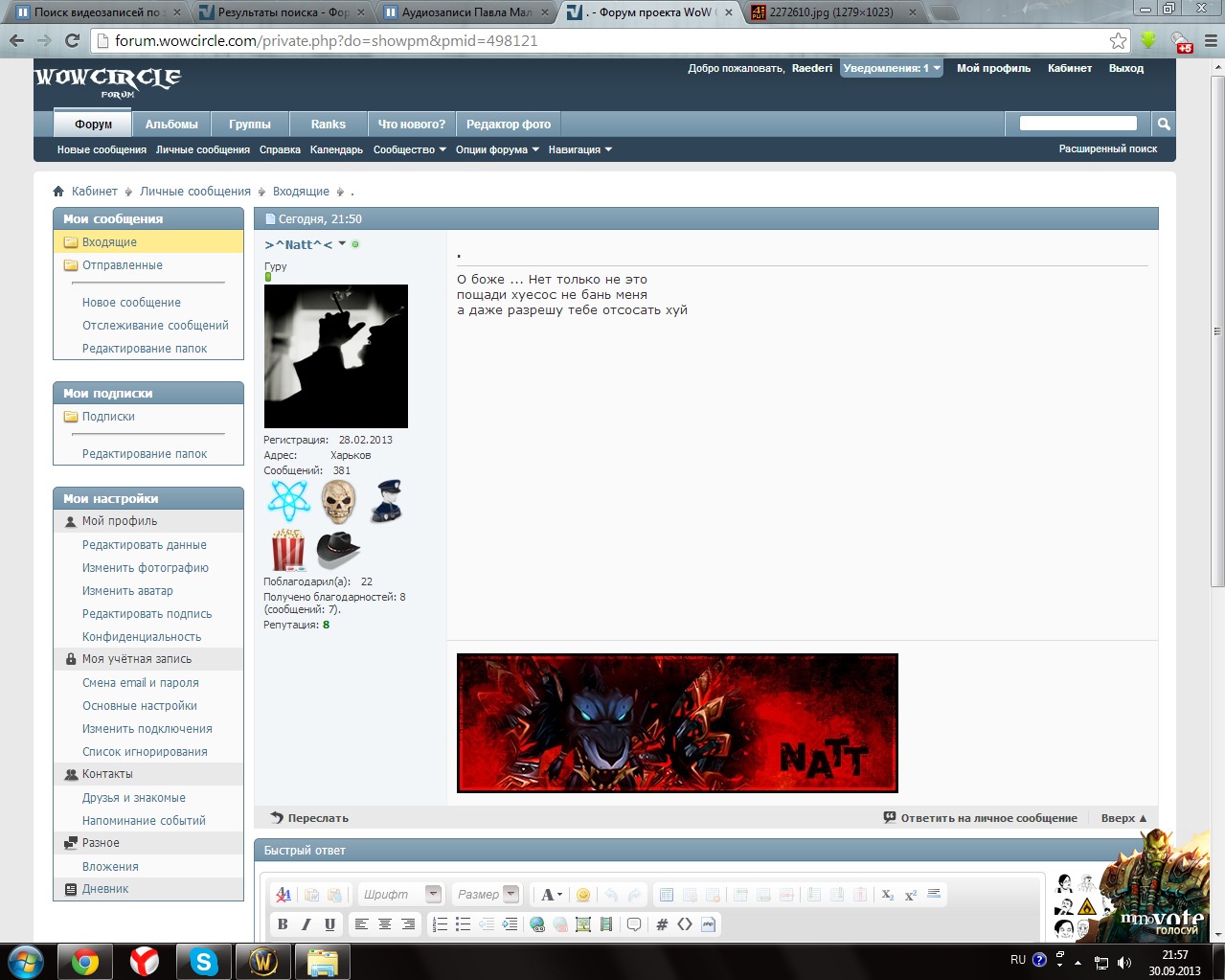Click the red NATT signature banner

[677, 723]
